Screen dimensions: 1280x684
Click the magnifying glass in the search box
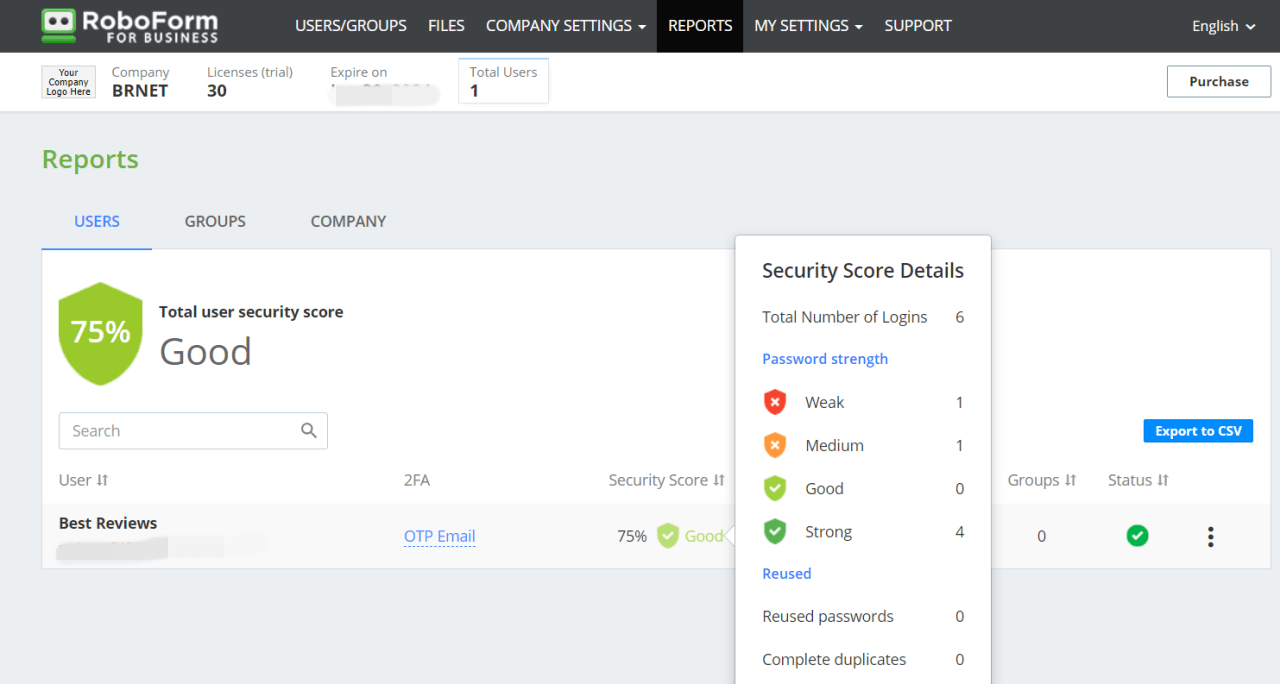point(309,430)
